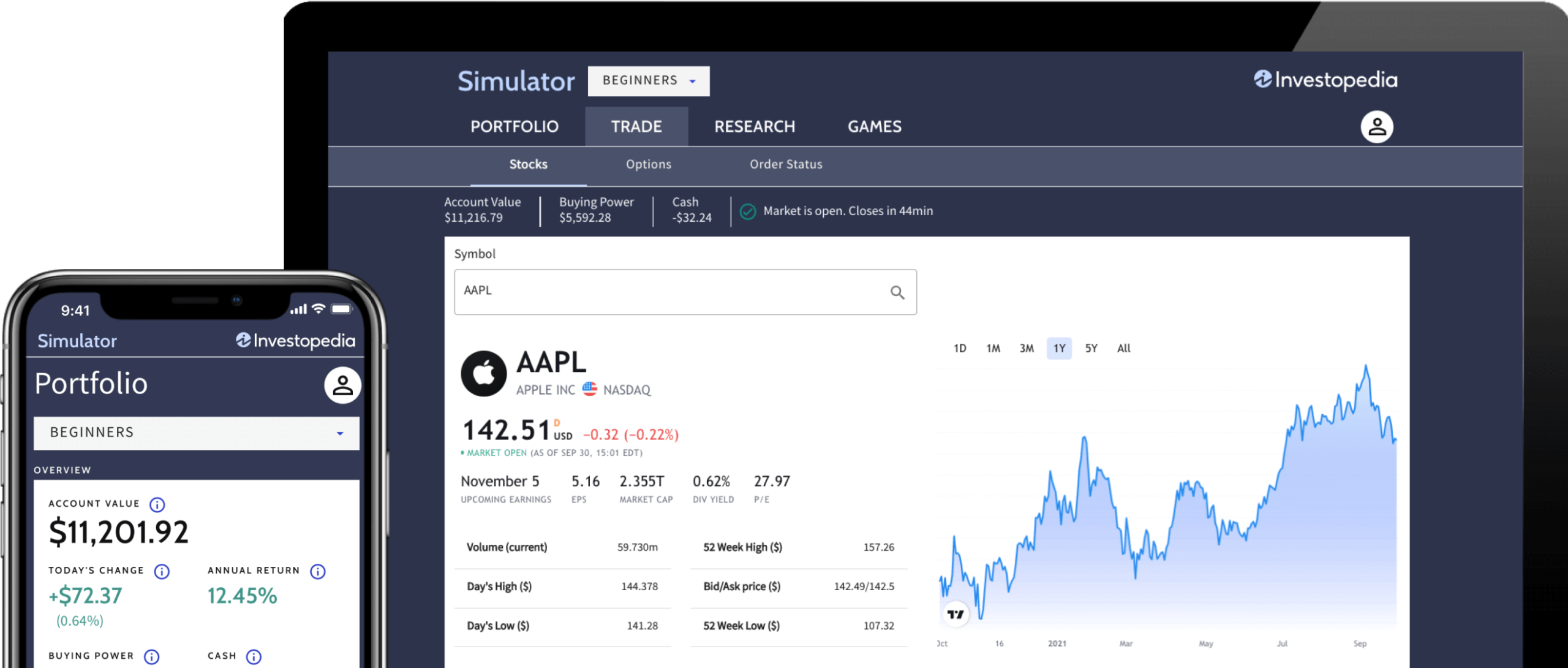Click the Investopedia logo in the top bar
The height and width of the screenshot is (668, 1568).
tap(1324, 80)
